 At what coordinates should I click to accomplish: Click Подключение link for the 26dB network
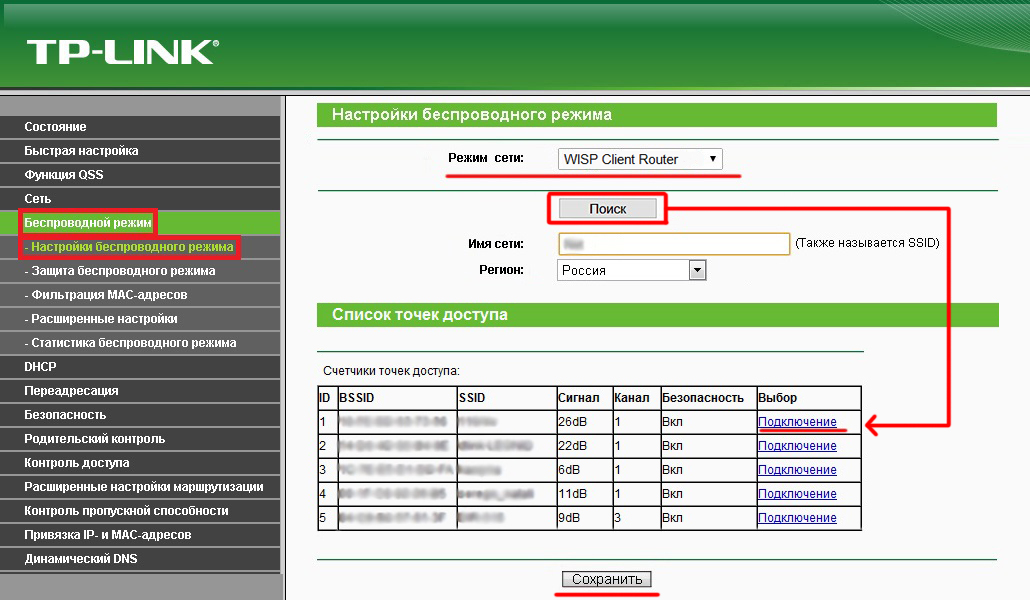(x=797, y=422)
